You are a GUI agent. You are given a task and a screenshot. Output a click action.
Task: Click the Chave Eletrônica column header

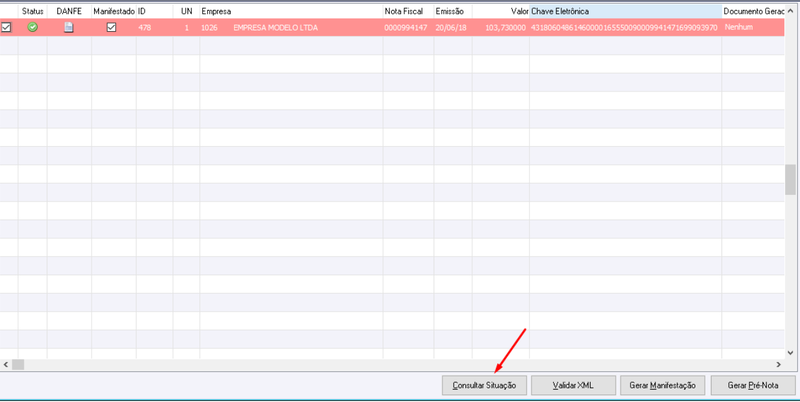coord(626,11)
